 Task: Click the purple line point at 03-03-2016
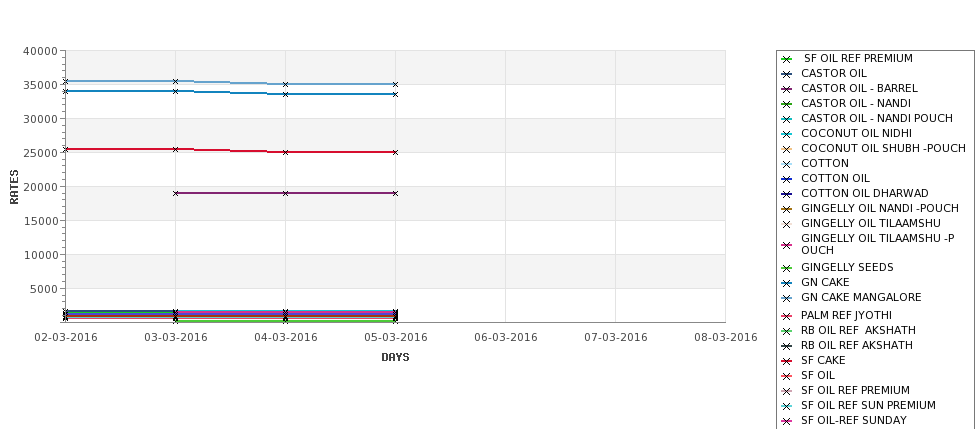coord(175,193)
